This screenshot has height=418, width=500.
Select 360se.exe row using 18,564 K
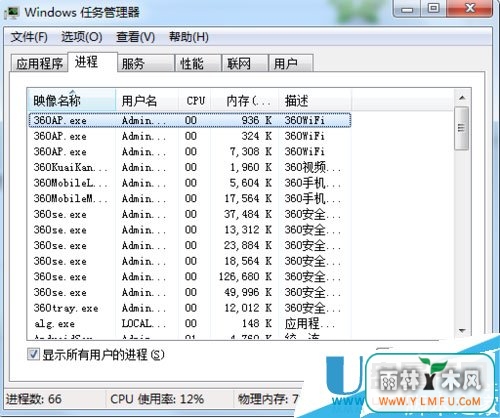(190, 261)
